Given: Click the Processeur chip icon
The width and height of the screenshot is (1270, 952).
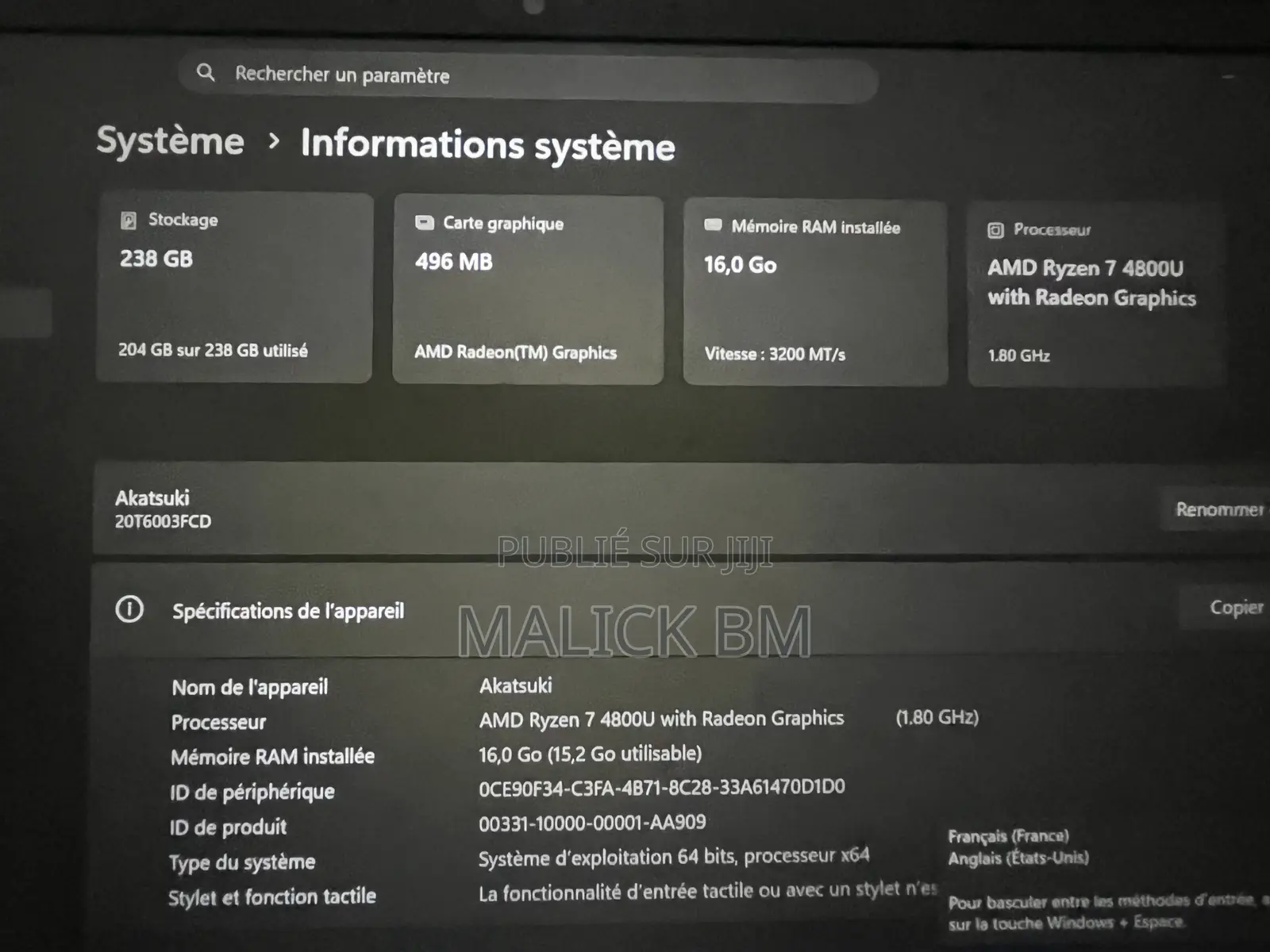Looking at the screenshot, I should (995, 230).
